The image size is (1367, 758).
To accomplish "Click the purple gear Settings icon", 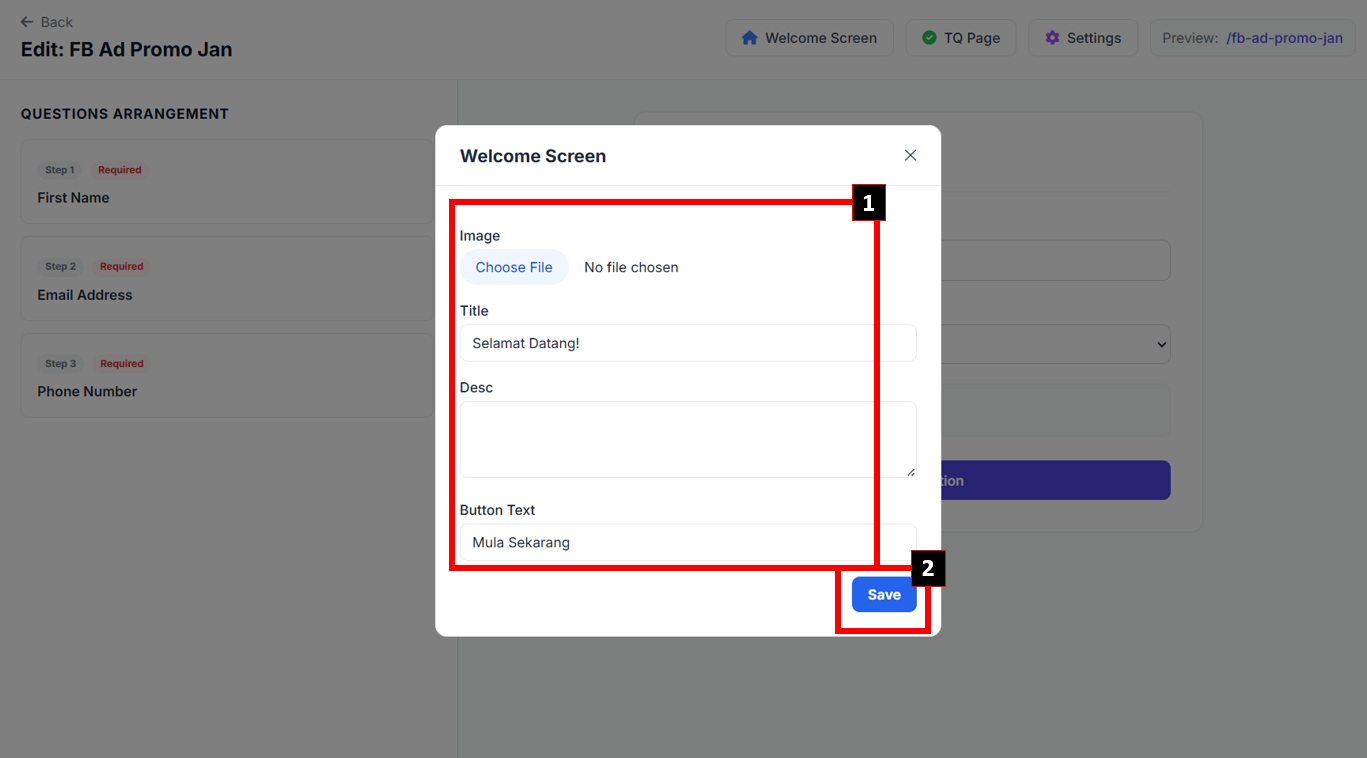I will click(x=1052, y=38).
